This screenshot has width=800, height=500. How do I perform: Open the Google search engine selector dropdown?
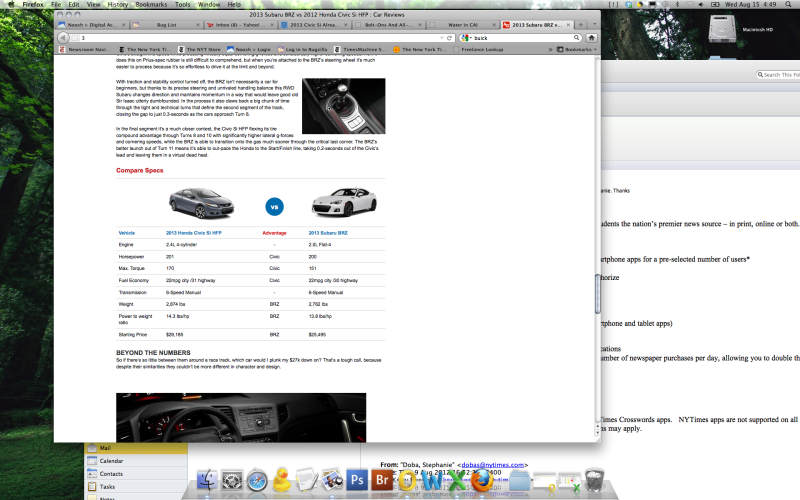click(466, 38)
